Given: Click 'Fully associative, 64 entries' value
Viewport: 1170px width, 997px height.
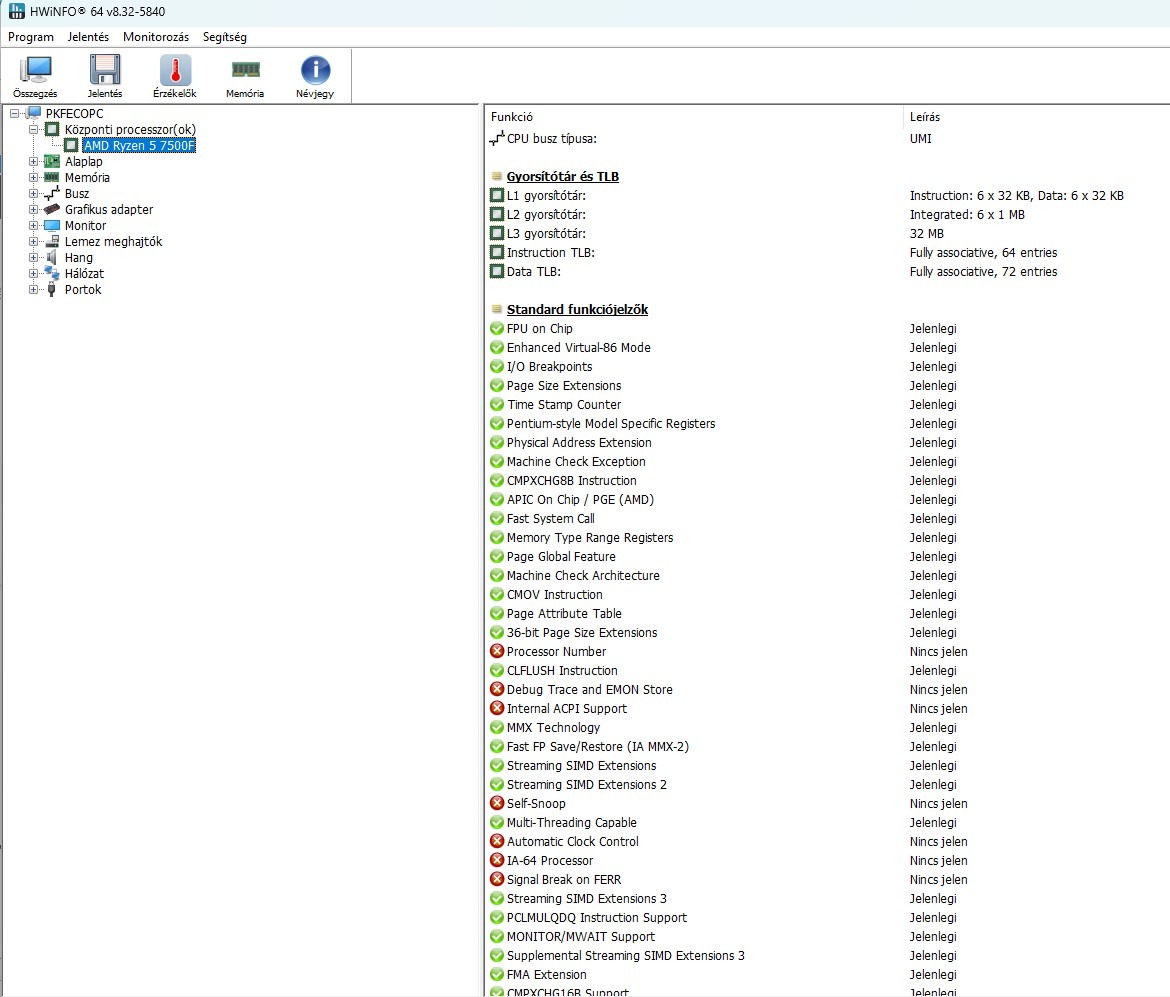Looking at the screenshot, I should [983, 253].
